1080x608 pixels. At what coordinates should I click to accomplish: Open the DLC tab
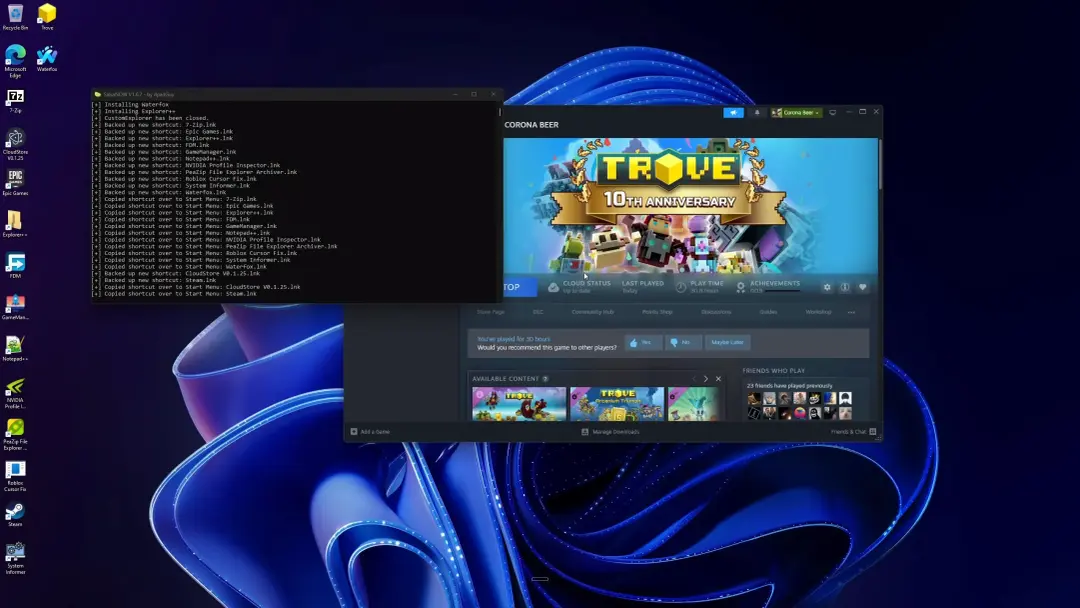(x=538, y=312)
